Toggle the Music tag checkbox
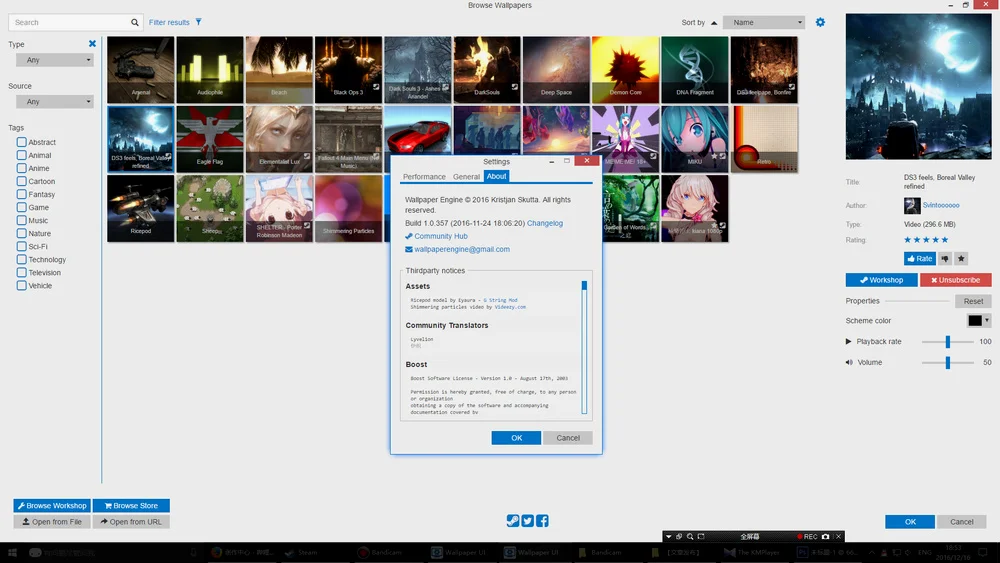Viewport: 1000px width, 563px height. [x=22, y=221]
